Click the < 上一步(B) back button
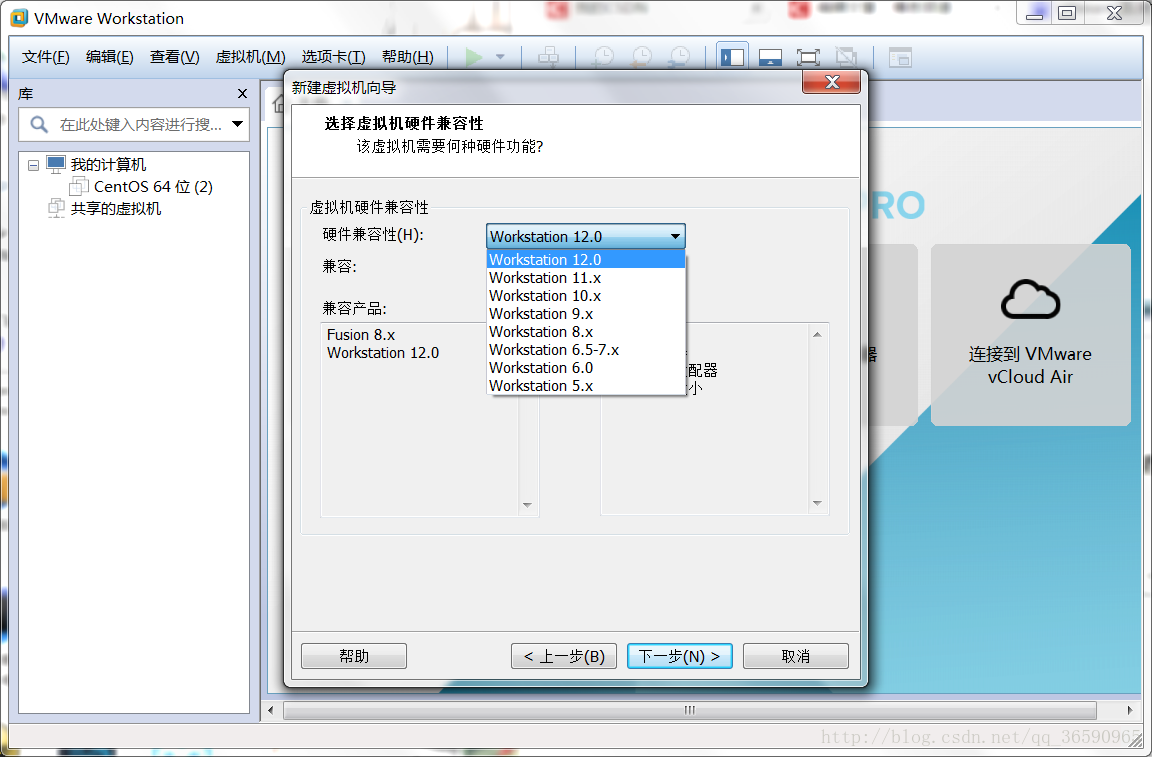Image resolution: width=1152 pixels, height=757 pixels. click(x=564, y=656)
